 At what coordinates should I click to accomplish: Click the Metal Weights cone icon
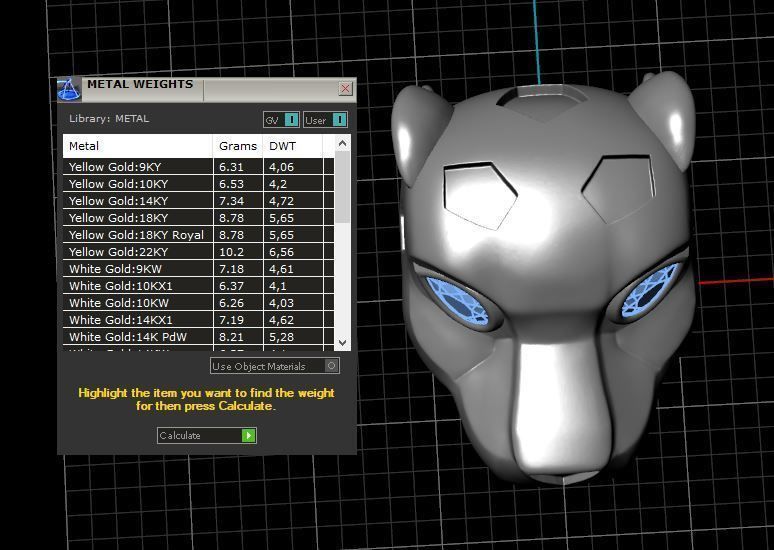point(69,90)
